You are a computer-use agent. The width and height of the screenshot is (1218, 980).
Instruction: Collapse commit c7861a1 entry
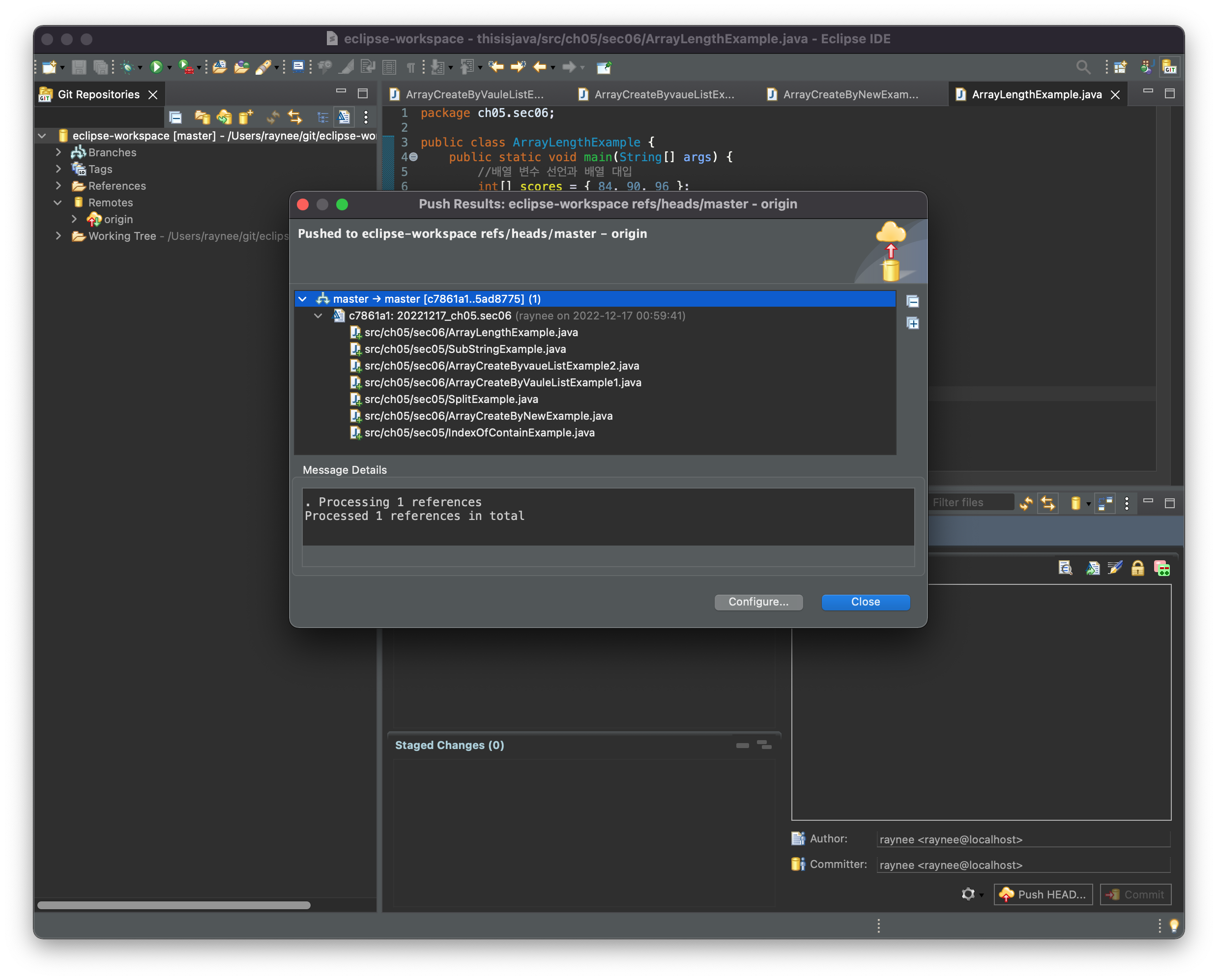[x=318, y=316]
